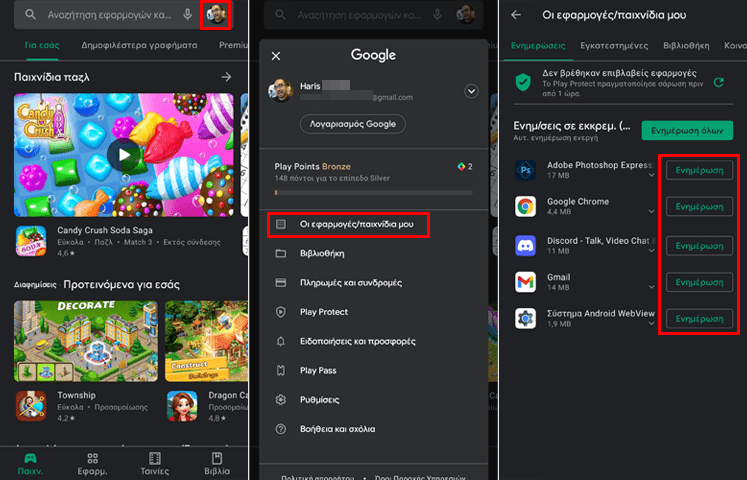Viewport: 747px width, 480px height.
Task: Open the Παιχνίδια παζλ arrow
Action: 226,77
